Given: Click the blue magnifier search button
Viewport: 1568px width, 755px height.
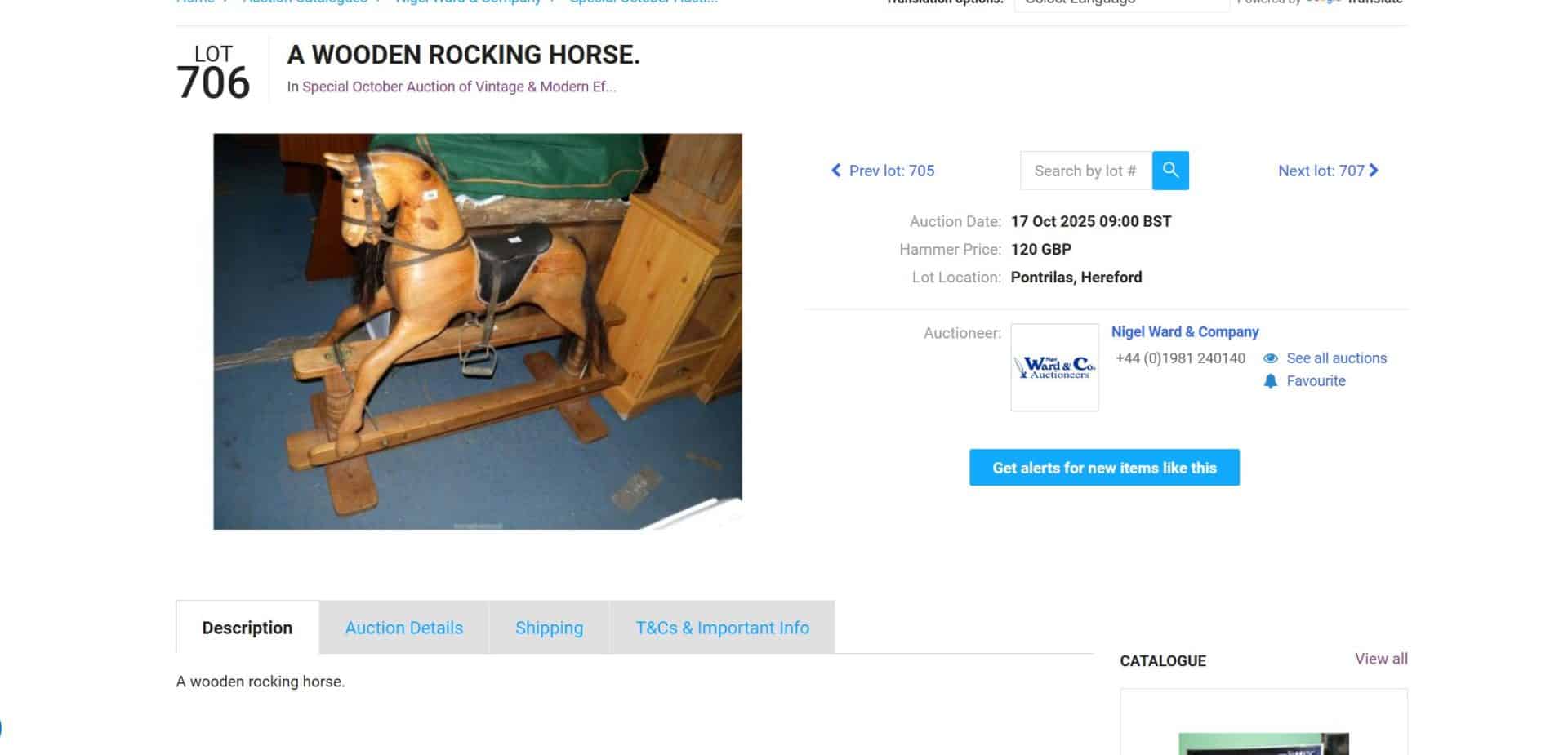Looking at the screenshot, I should 1170,171.
